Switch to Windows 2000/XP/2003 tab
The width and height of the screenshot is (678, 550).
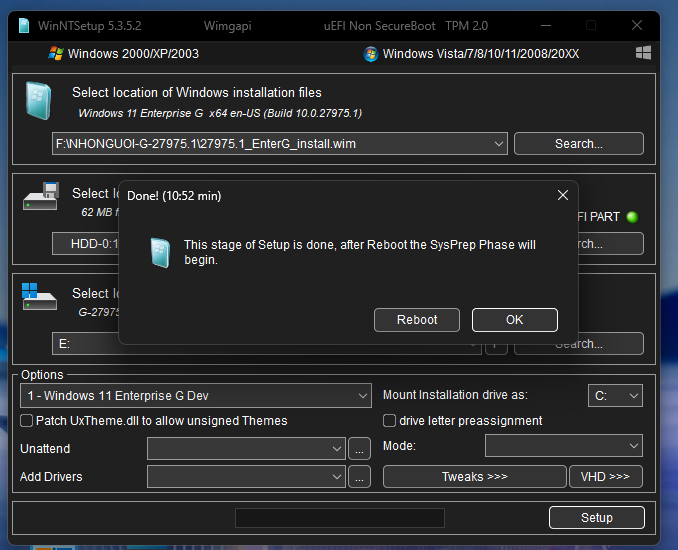pos(124,54)
